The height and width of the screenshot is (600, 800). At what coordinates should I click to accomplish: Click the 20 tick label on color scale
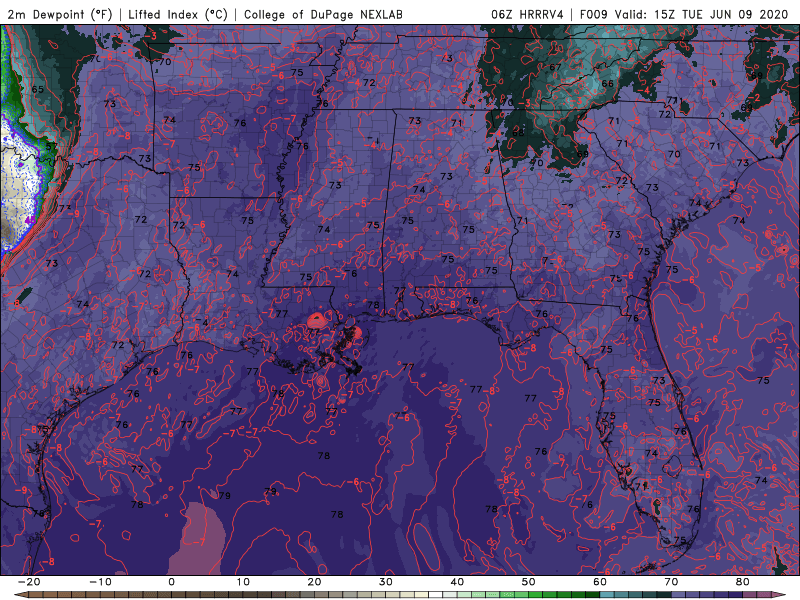(314, 582)
